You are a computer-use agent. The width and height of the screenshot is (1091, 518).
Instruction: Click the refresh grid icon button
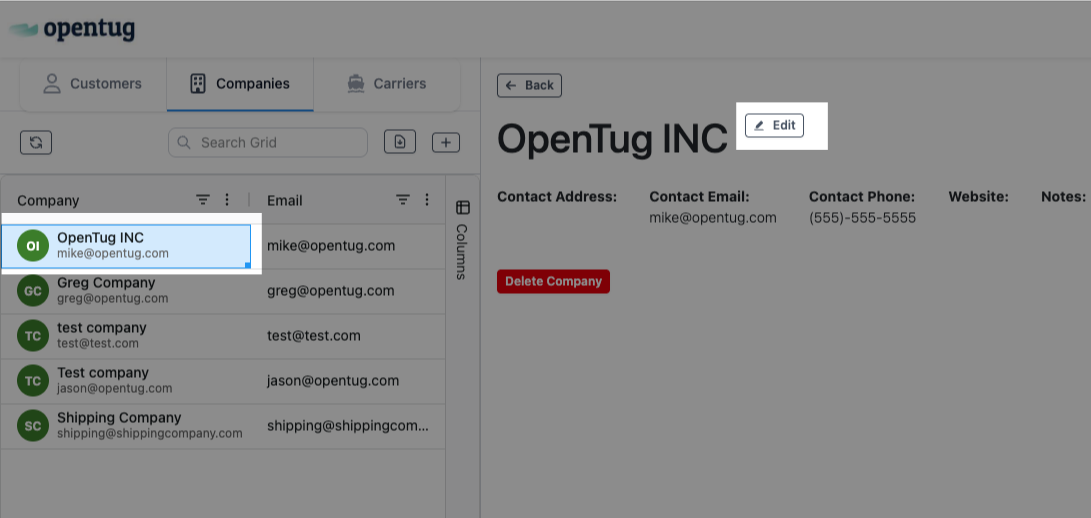point(36,142)
